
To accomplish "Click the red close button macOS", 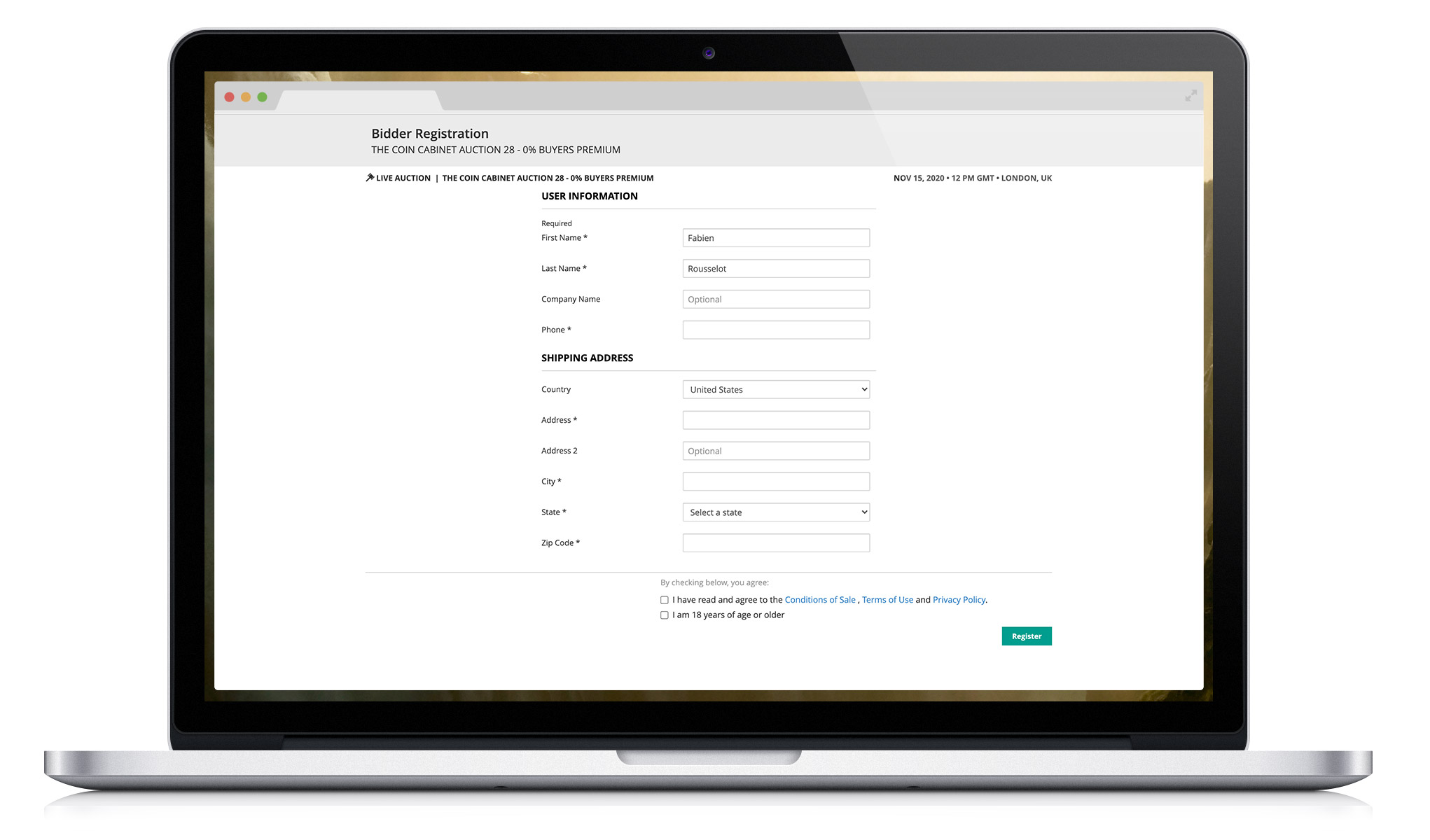I will tap(230, 96).
